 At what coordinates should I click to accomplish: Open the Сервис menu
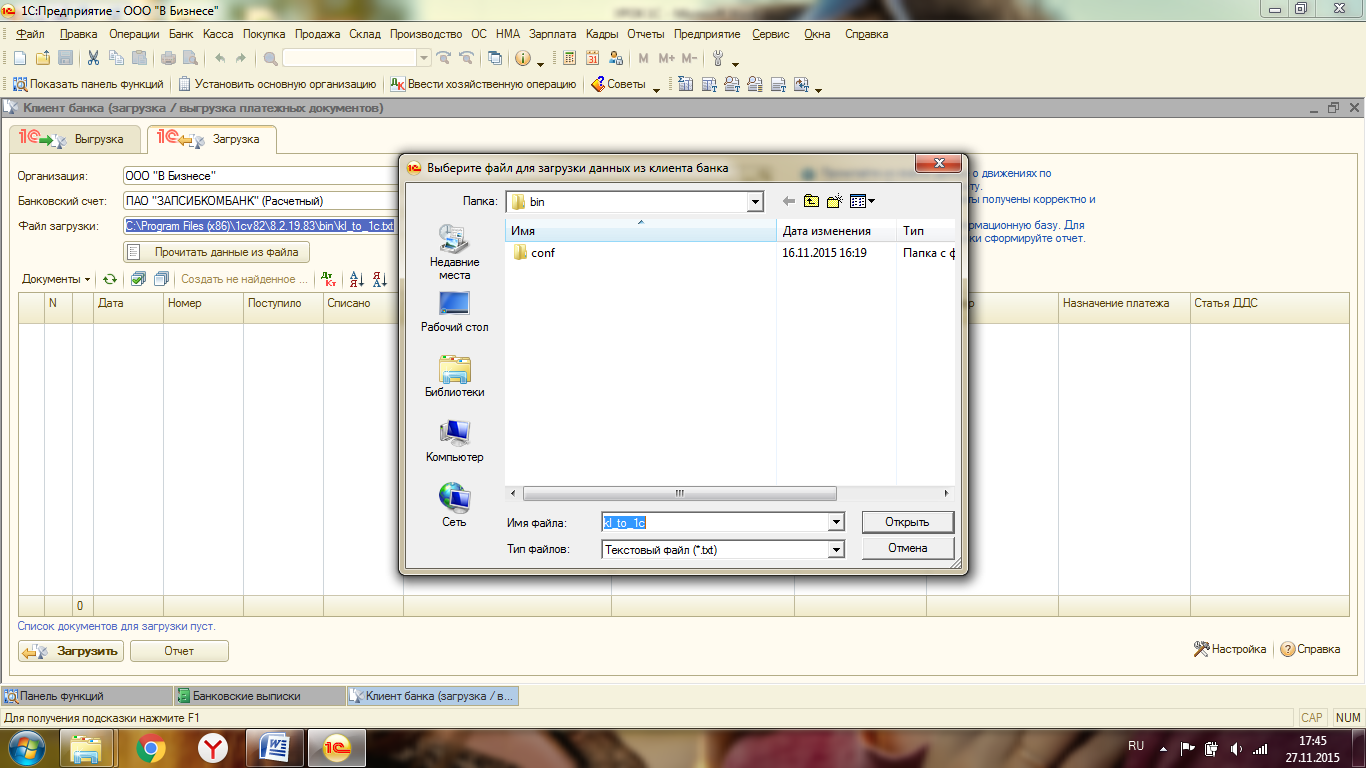pos(770,34)
